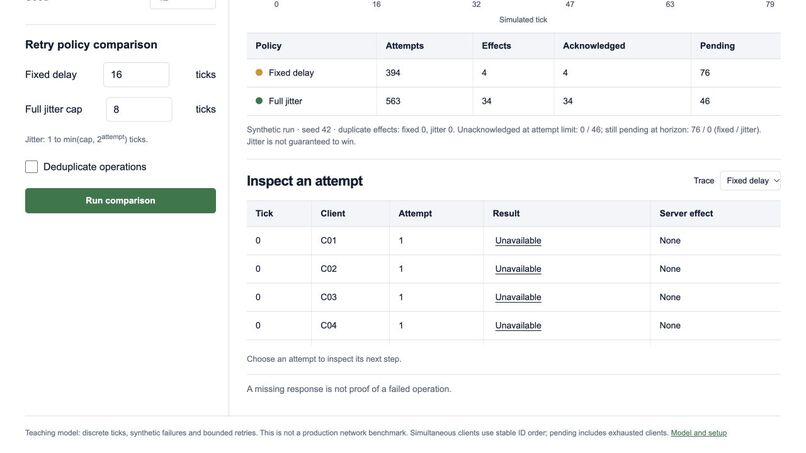Click the 46 pending value
This screenshot has width=806, height=453.
705,101
